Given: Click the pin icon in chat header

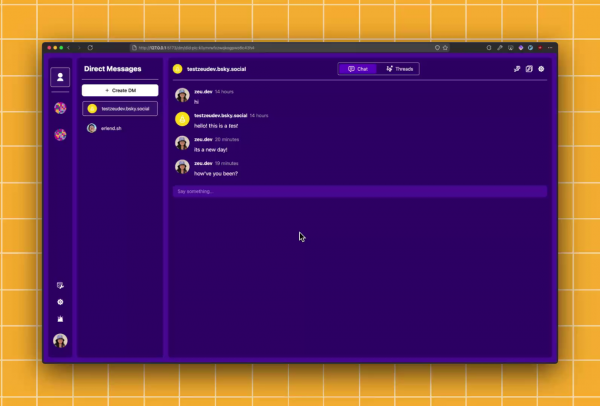Looking at the screenshot, I should [x=517, y=69].
